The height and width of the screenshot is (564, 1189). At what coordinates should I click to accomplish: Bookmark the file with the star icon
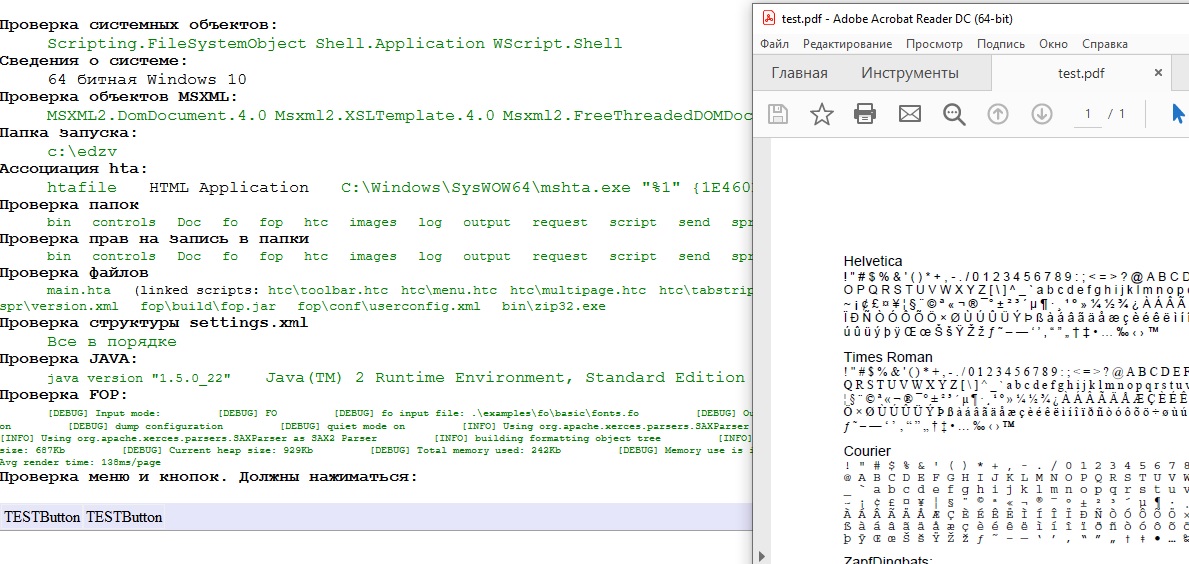(x=821, y=114)
